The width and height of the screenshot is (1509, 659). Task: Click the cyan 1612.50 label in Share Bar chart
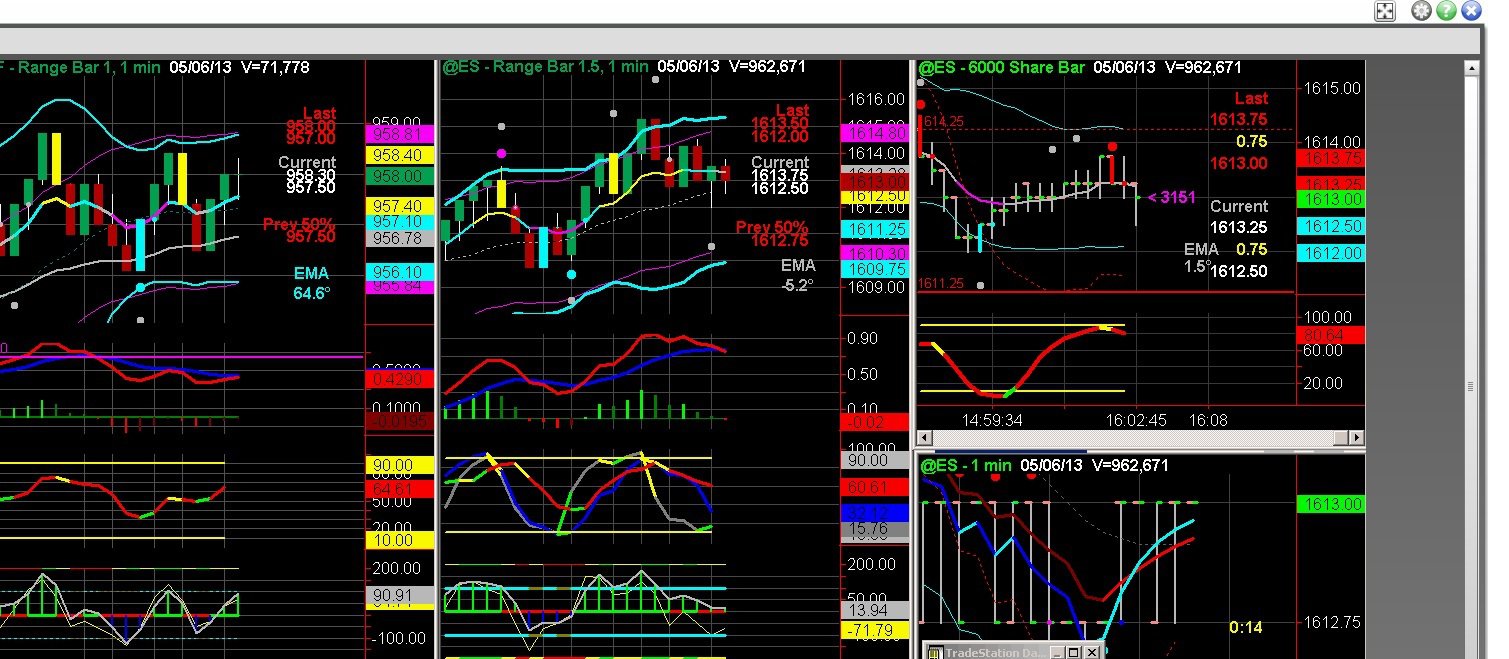point(1329,227)
